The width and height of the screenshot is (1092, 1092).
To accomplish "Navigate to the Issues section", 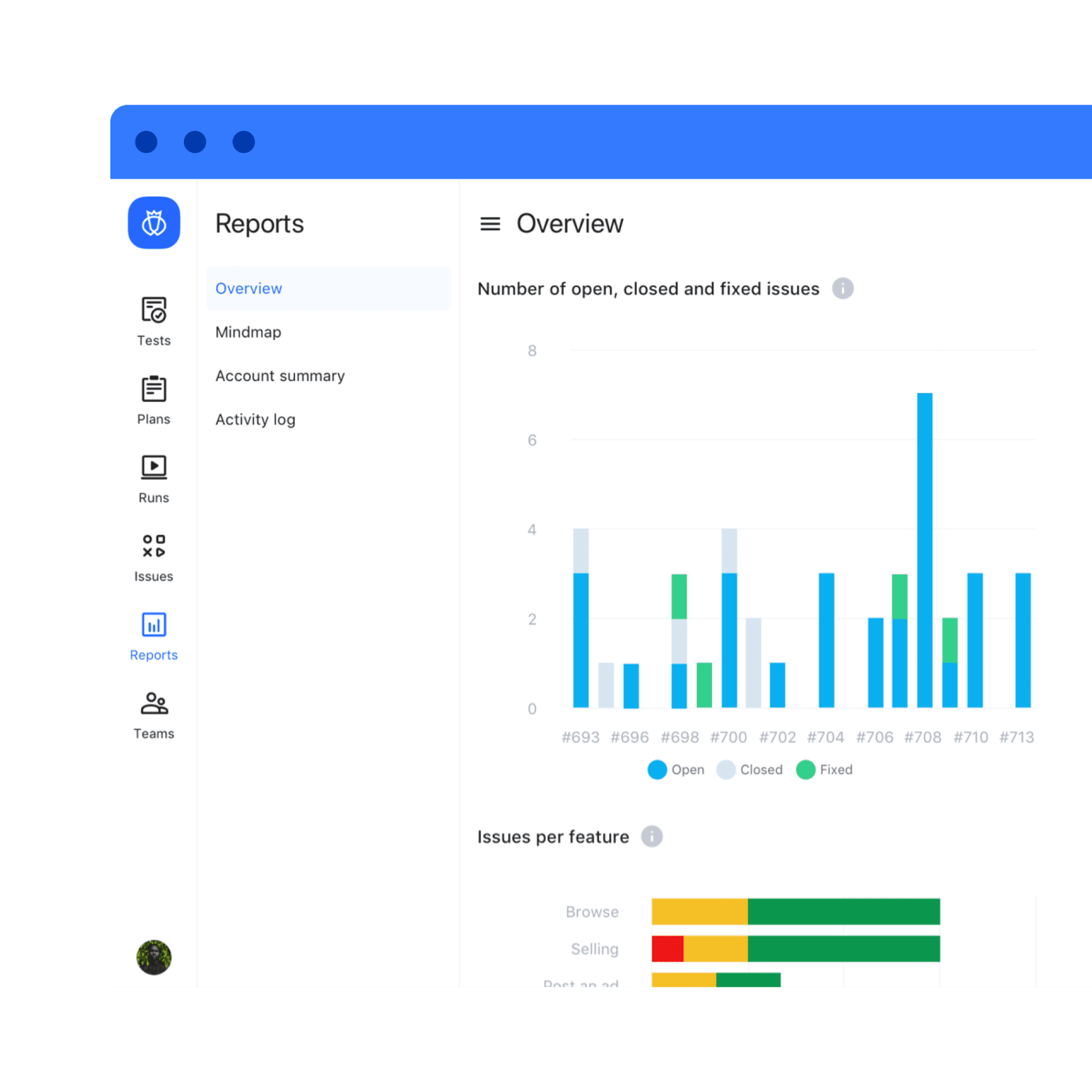I will tap(153, 557).
